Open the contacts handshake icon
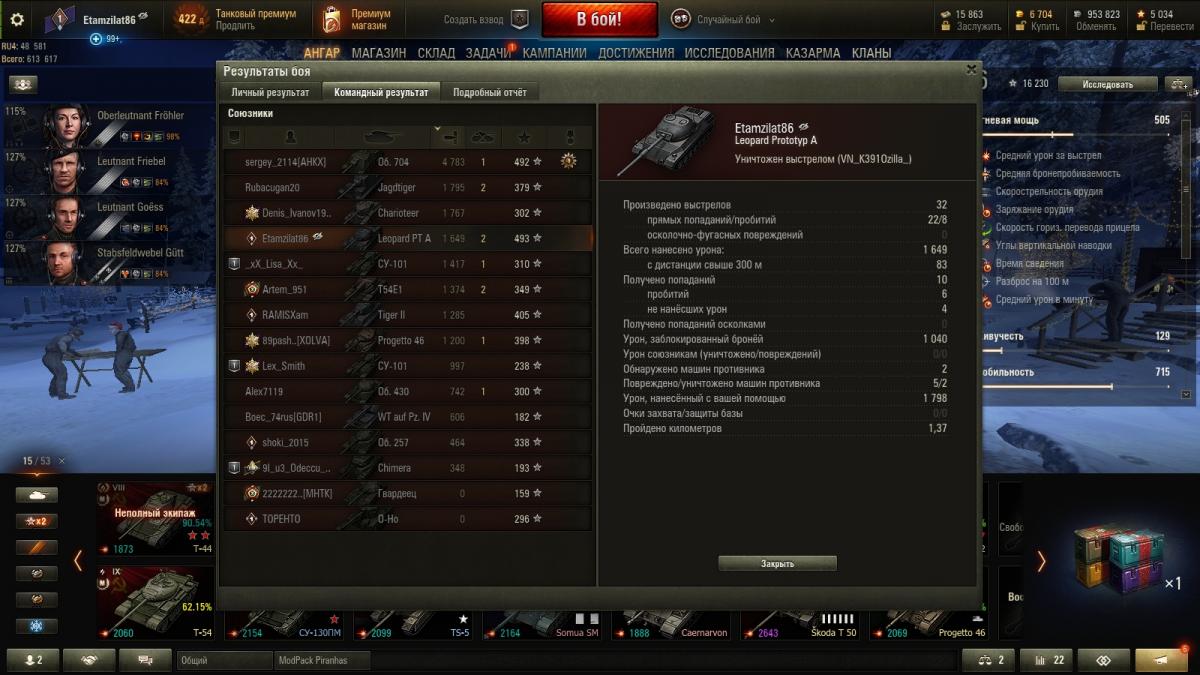The width and height of the screenshot is (1200, 675). [90, 660]
